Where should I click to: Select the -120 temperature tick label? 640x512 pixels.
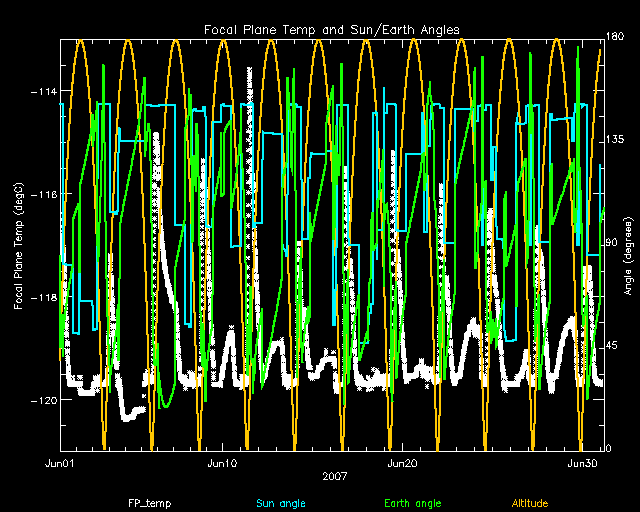(x=42, y=399)
